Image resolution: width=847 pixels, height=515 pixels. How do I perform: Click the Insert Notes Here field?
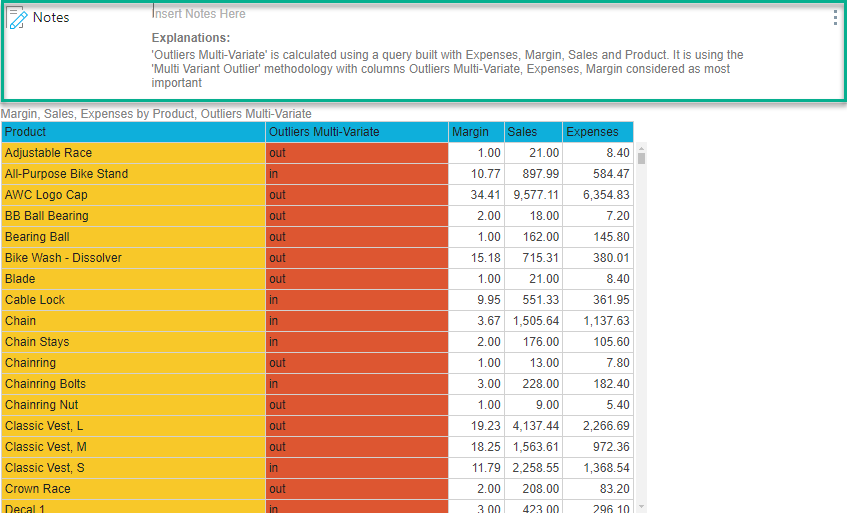click(200, 14)
